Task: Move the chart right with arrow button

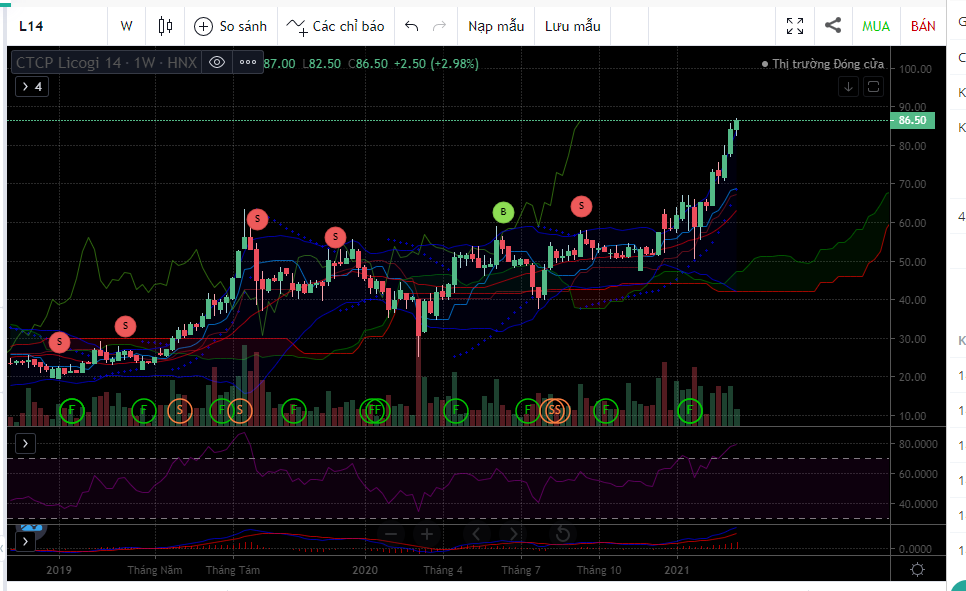Action: point(513,534)
